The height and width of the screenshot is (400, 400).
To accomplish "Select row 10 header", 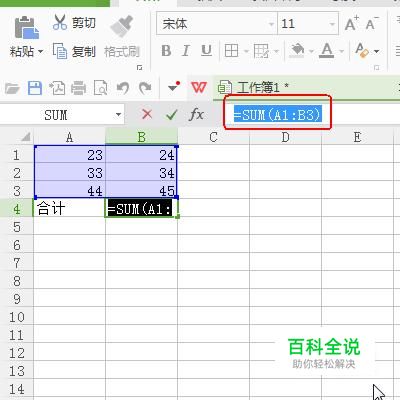I will [x=16, y=317].
